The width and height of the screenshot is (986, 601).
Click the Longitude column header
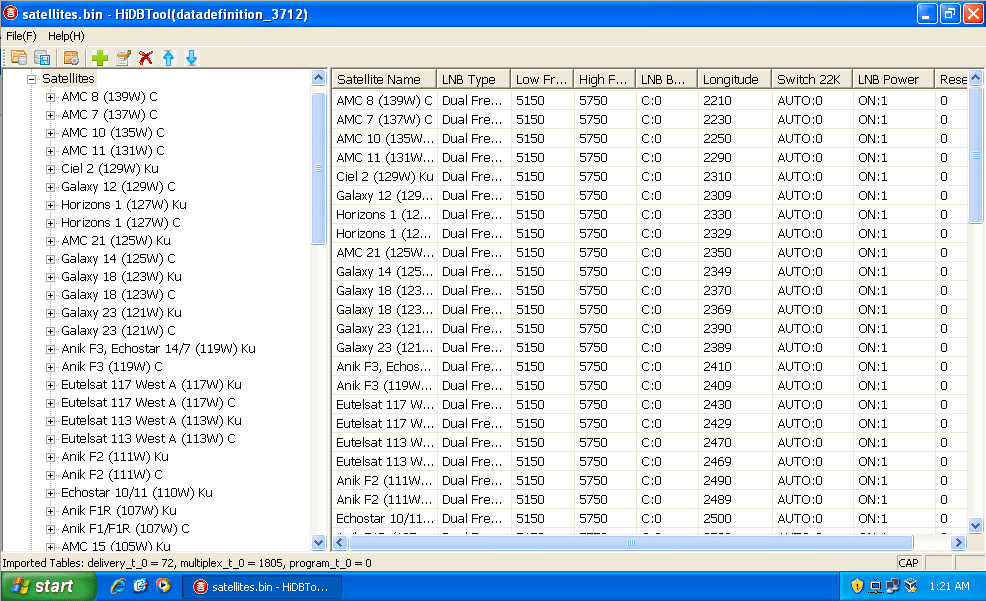pos(734,79)
